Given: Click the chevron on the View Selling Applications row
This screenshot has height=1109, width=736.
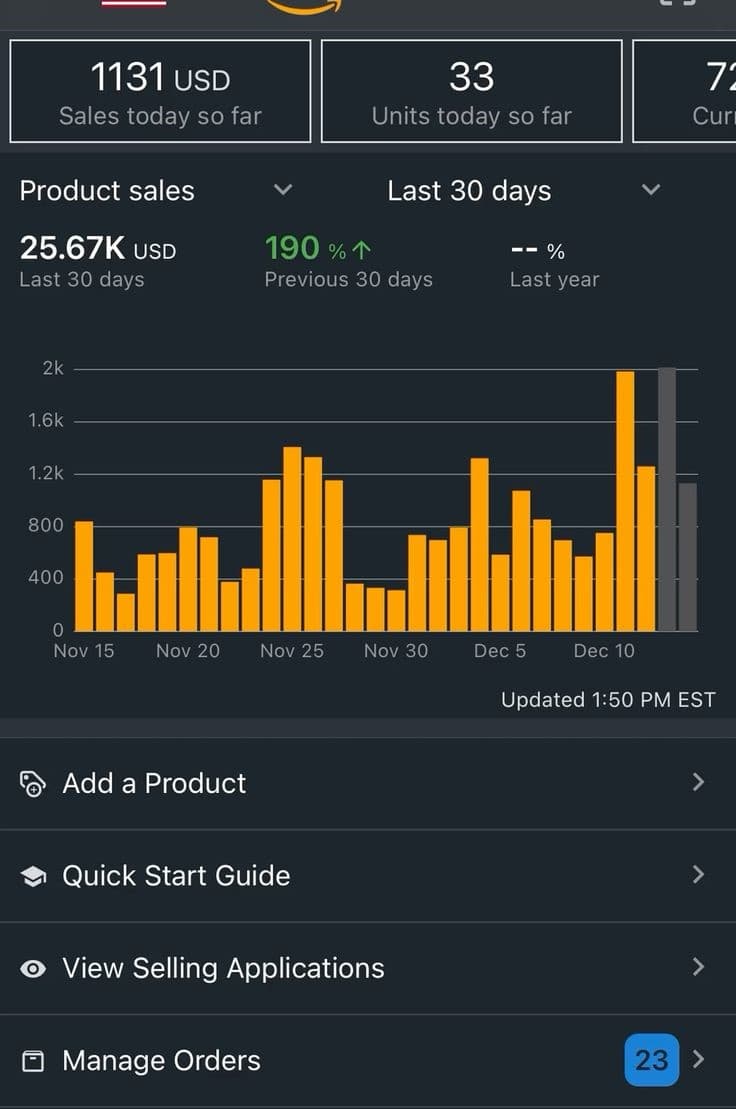Looking at the screenshot, I should (x=698, y=967).
